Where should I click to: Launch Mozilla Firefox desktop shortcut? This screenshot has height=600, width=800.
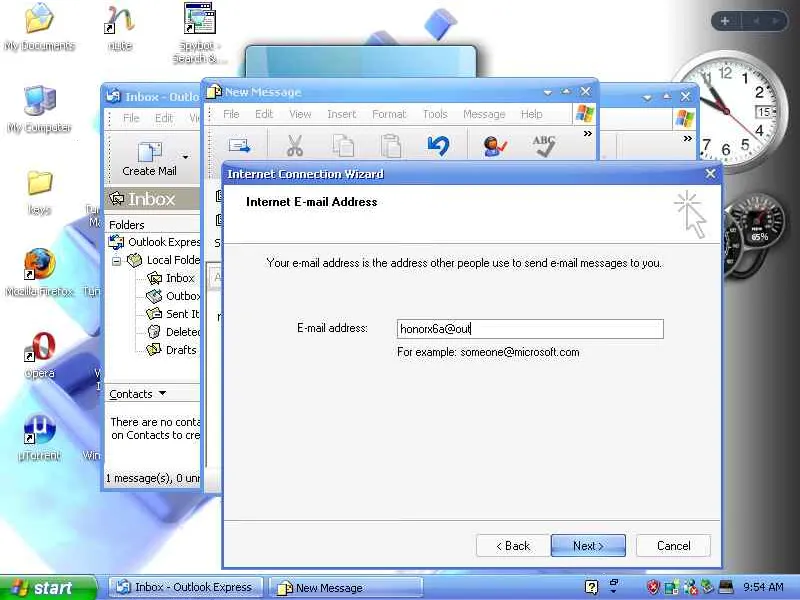tap(39, 272)
